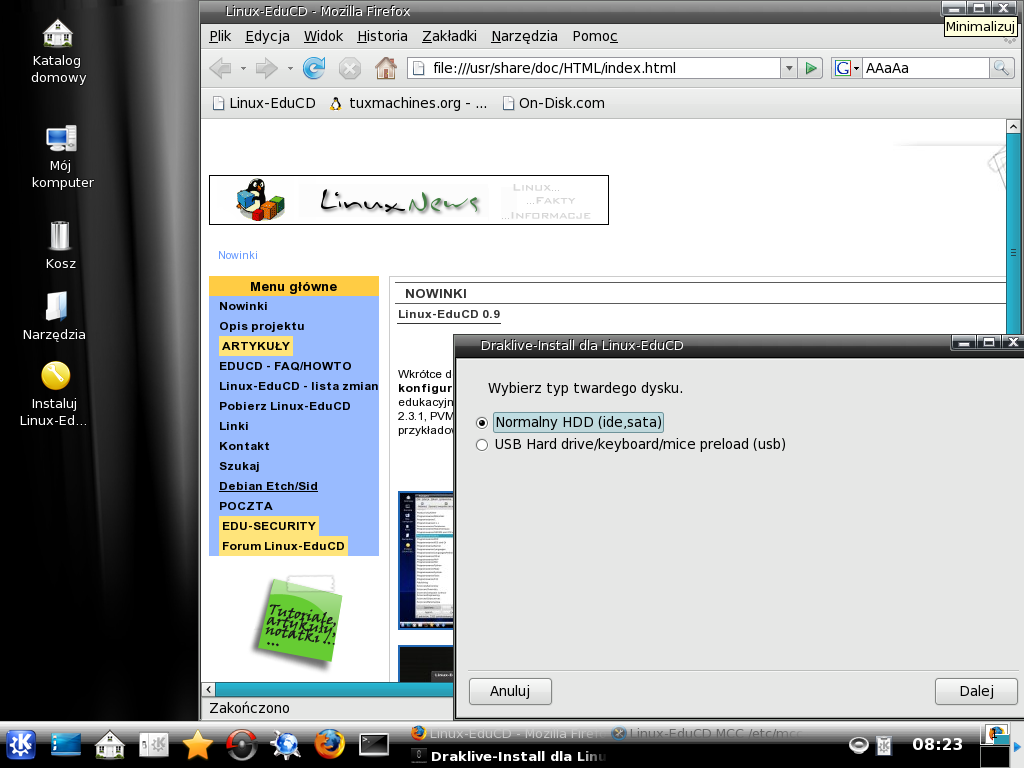Open the Debian Etch/Sid link
Viewport: 1024px width, 768px height.
(268, 487)
